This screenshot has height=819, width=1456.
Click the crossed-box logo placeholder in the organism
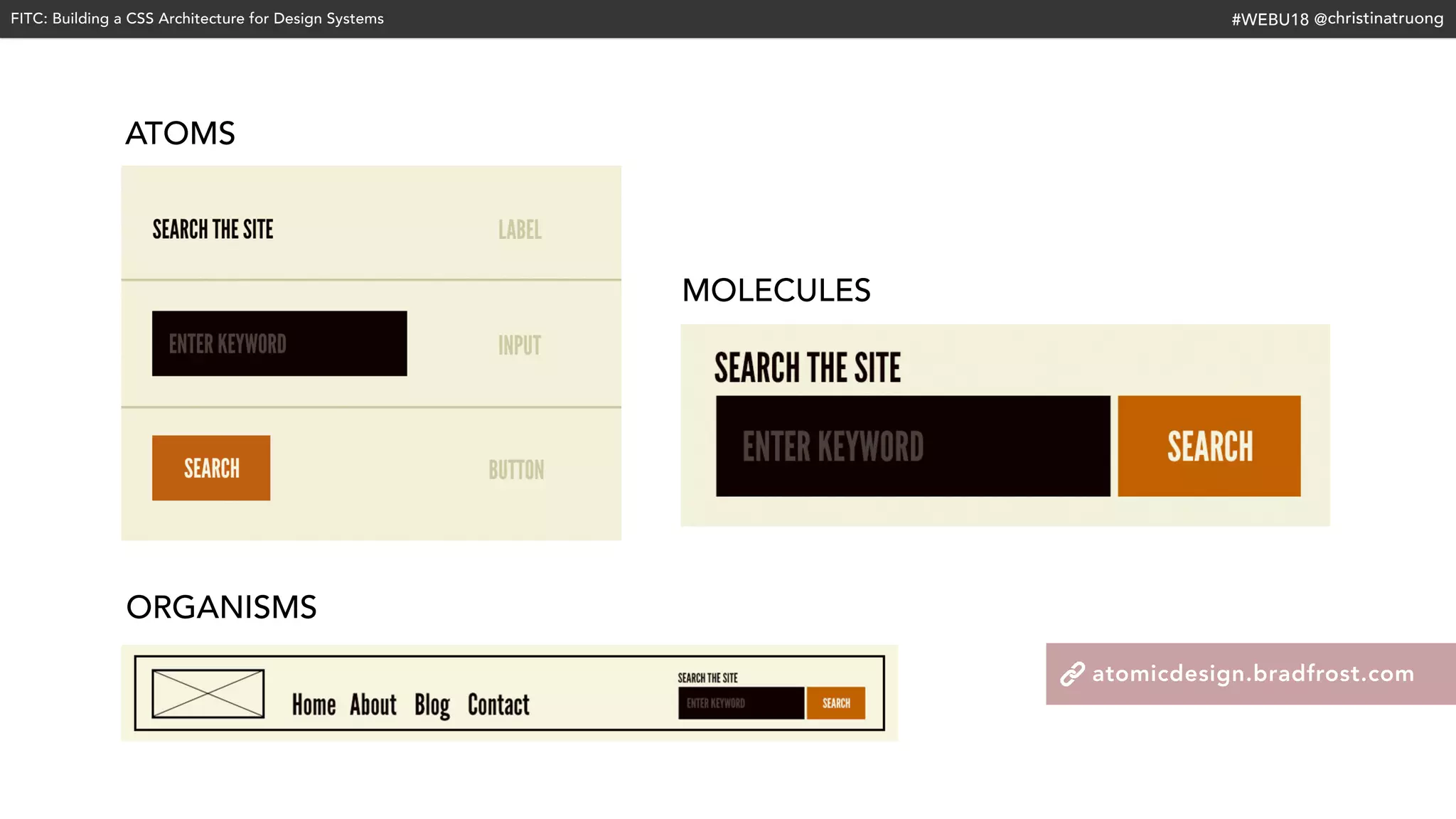click(208, 693)
